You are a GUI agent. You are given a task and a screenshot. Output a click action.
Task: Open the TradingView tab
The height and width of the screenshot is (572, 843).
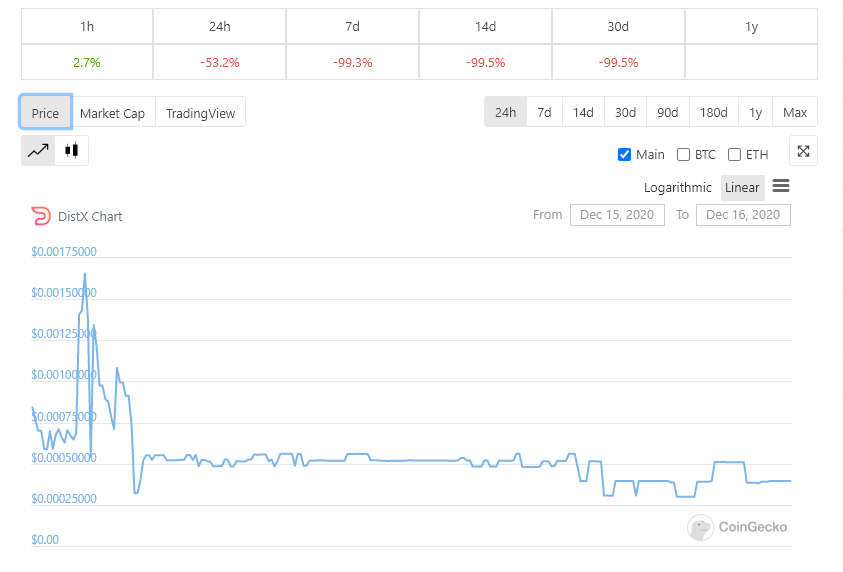coord(201,113)
